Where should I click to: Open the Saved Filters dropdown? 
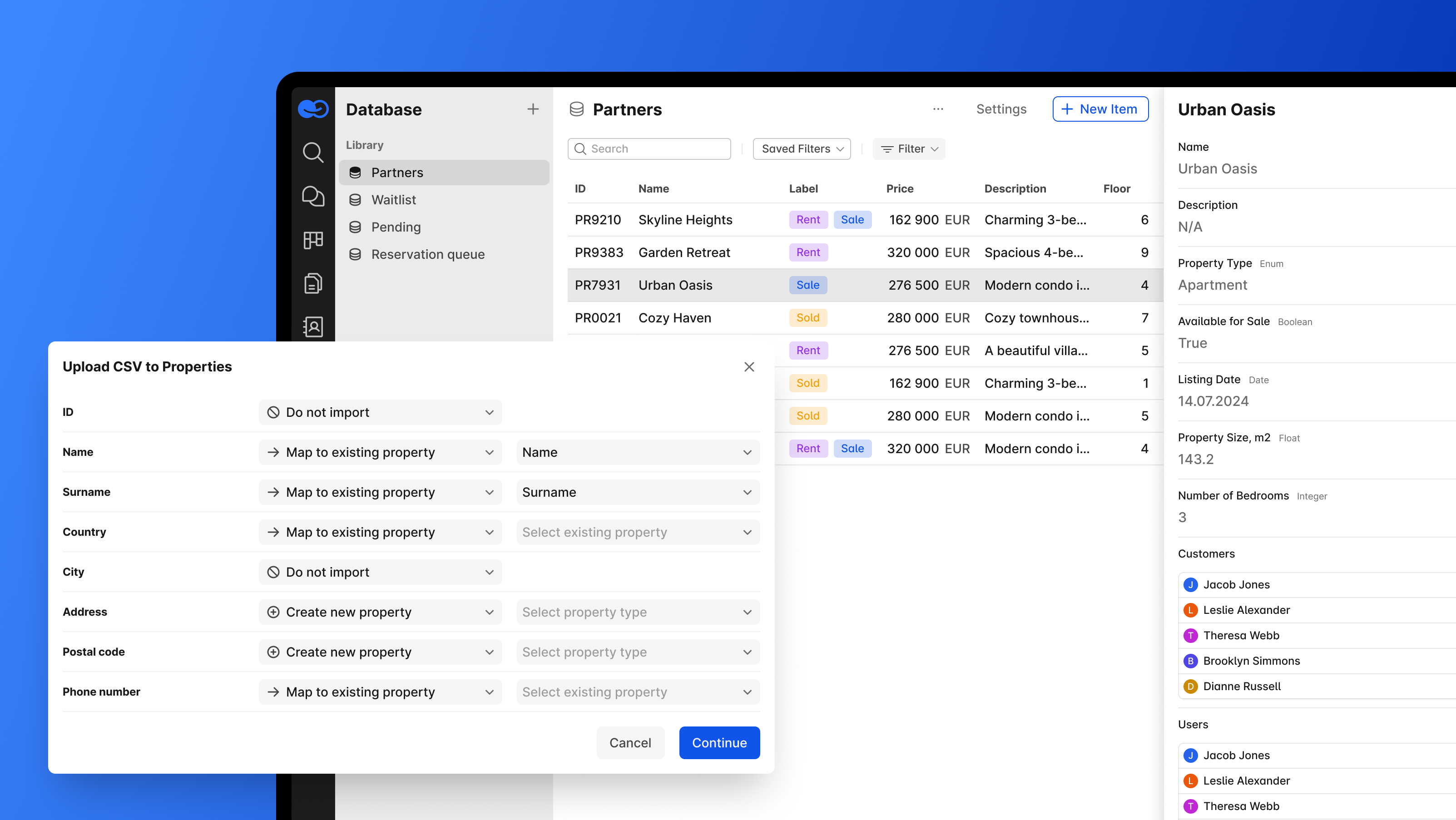[801, 148]
